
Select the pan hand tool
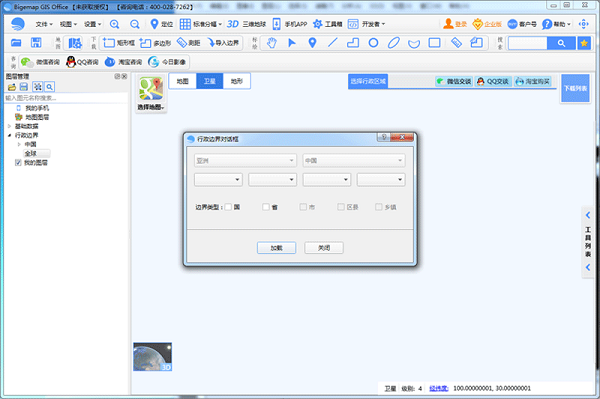[272, 43]
